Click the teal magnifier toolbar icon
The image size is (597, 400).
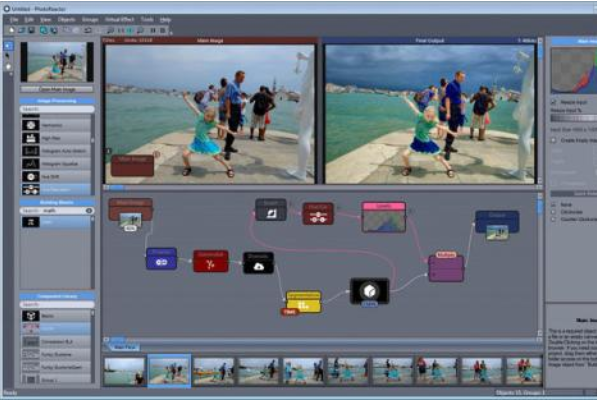click(44, 30)
